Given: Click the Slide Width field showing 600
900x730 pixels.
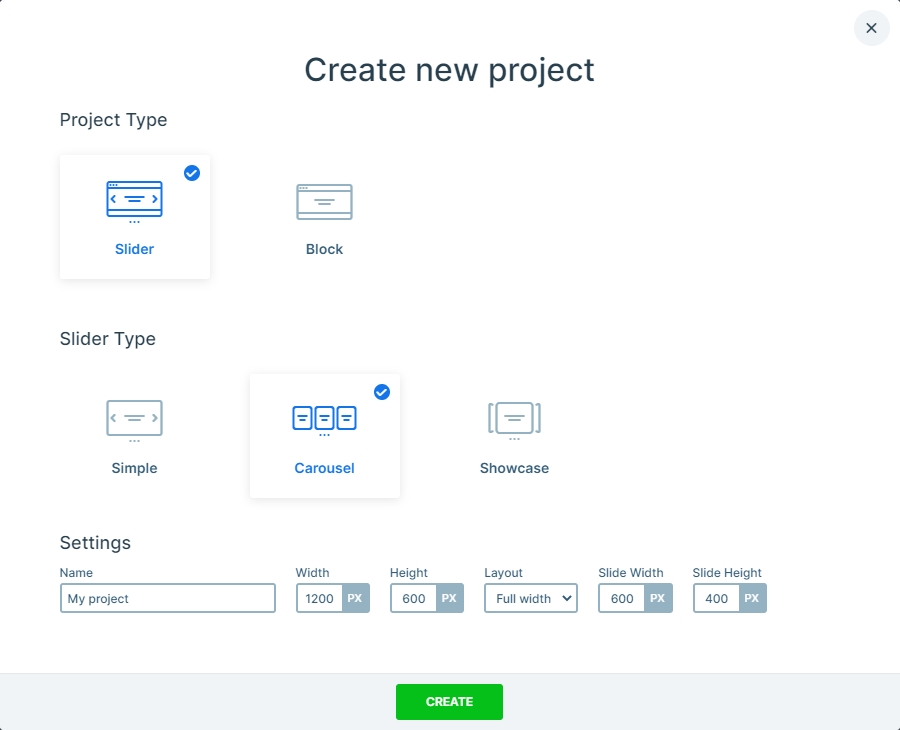Looking at the screenshot, I should click(x=622, y=598).
